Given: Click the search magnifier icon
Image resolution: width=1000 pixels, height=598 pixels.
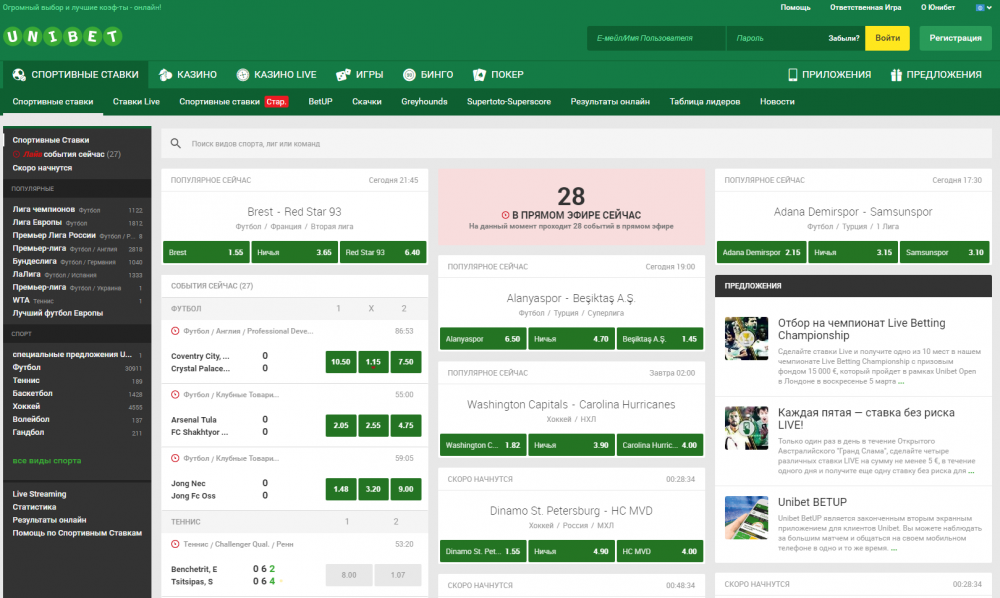Looking at the screenshot, I should [x=175, y=143].
